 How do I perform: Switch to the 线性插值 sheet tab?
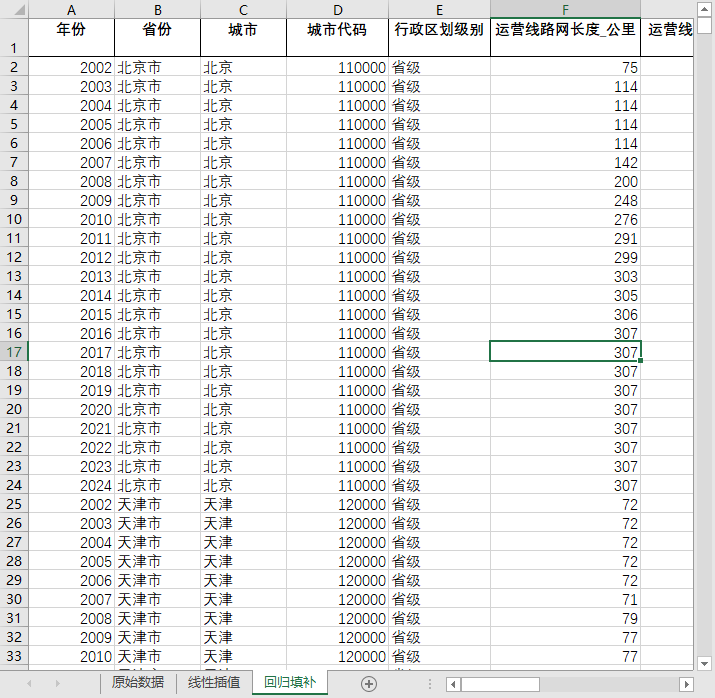coord(214,682)
